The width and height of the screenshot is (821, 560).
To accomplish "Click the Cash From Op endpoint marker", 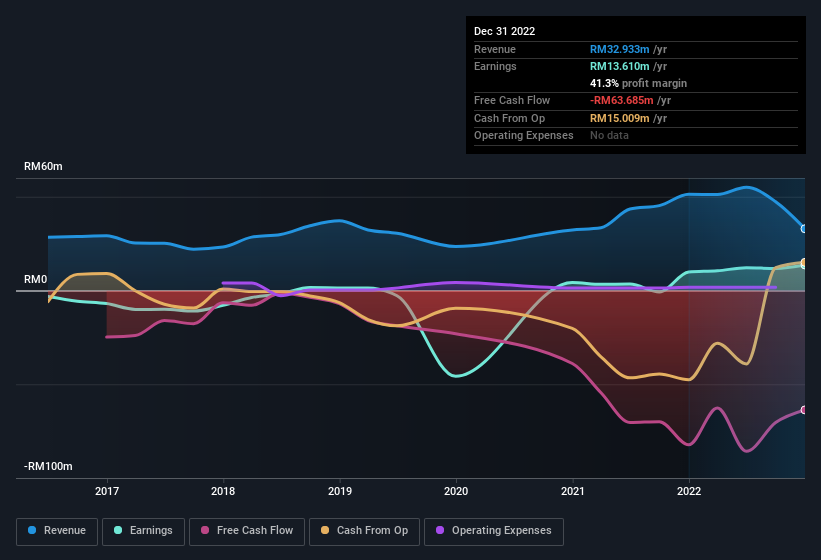I will point(804,263).
